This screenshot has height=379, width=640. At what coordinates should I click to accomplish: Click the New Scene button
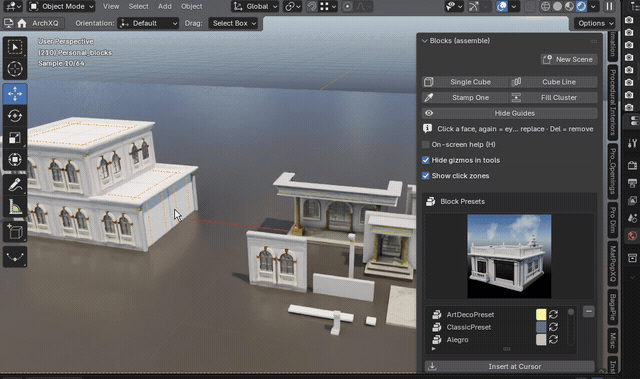pos(569,60)
